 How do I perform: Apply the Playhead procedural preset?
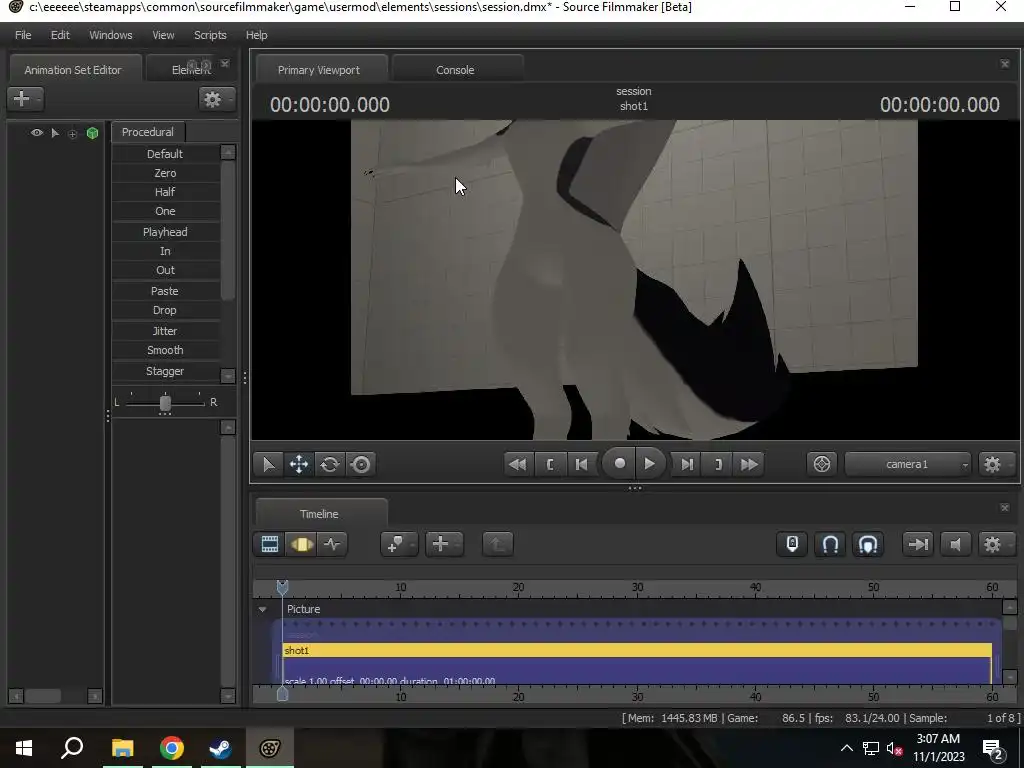click(165, 232)
